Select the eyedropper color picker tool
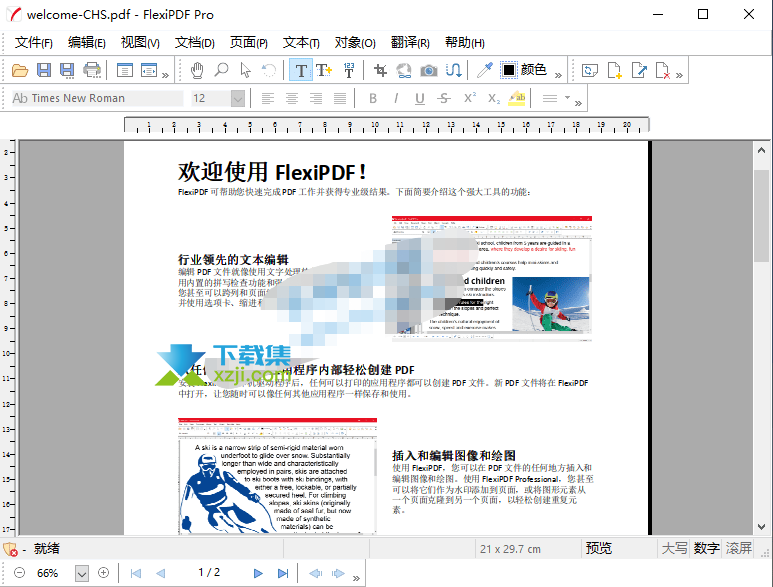This screenshot has height=587, width=773. click(x=485, y=70)
